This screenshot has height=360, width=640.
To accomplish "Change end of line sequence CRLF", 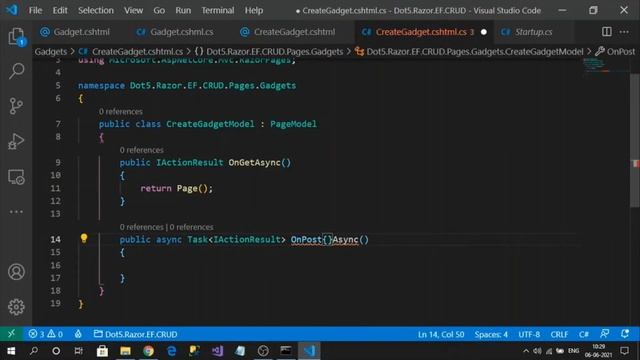I will [559, 334].
